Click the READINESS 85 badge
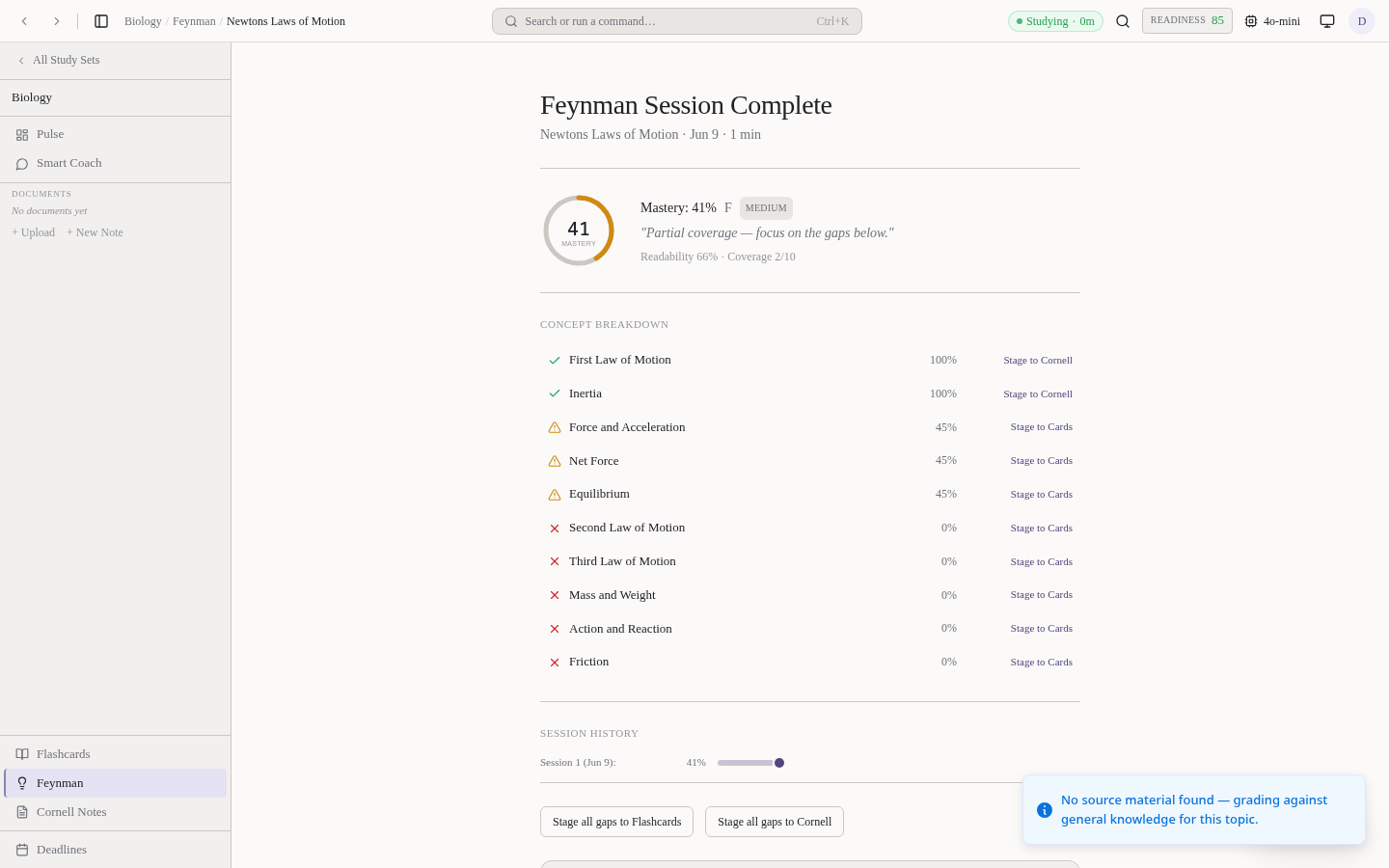Viewport: 1389px width, 868px height. (x=1187, y=20)
